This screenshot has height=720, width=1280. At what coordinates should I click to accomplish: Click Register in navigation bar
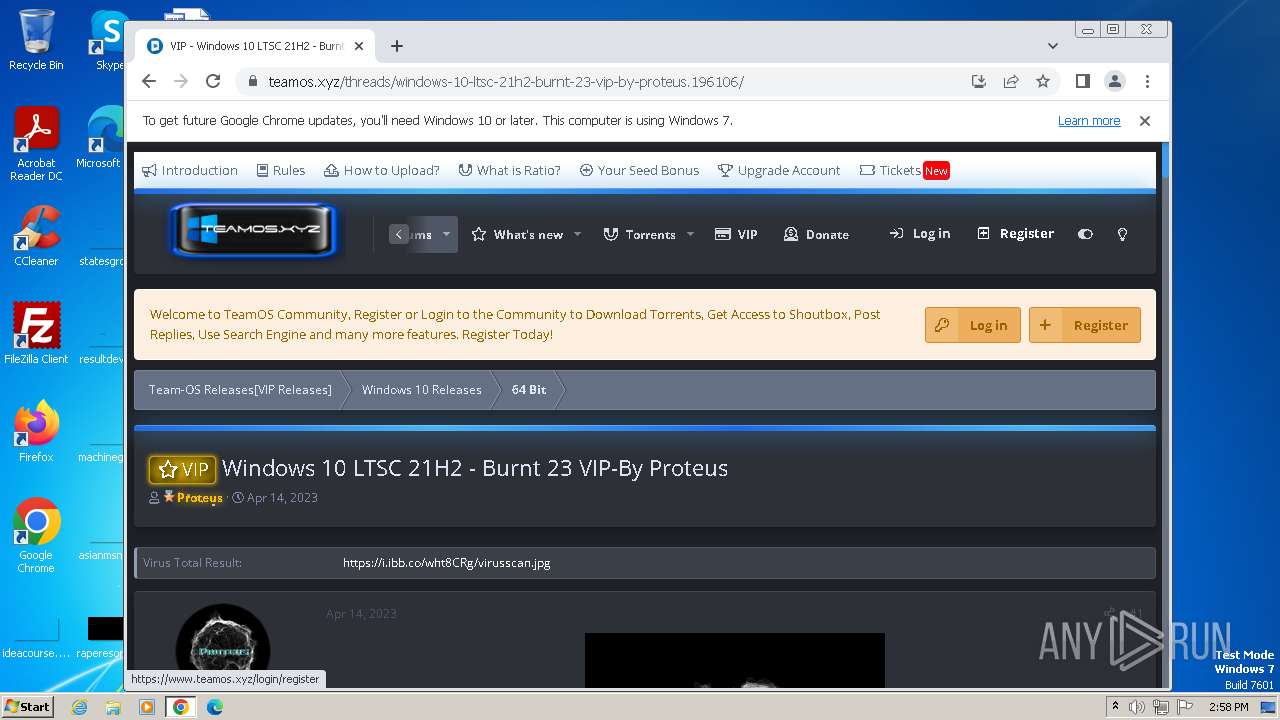(1015, 233)
